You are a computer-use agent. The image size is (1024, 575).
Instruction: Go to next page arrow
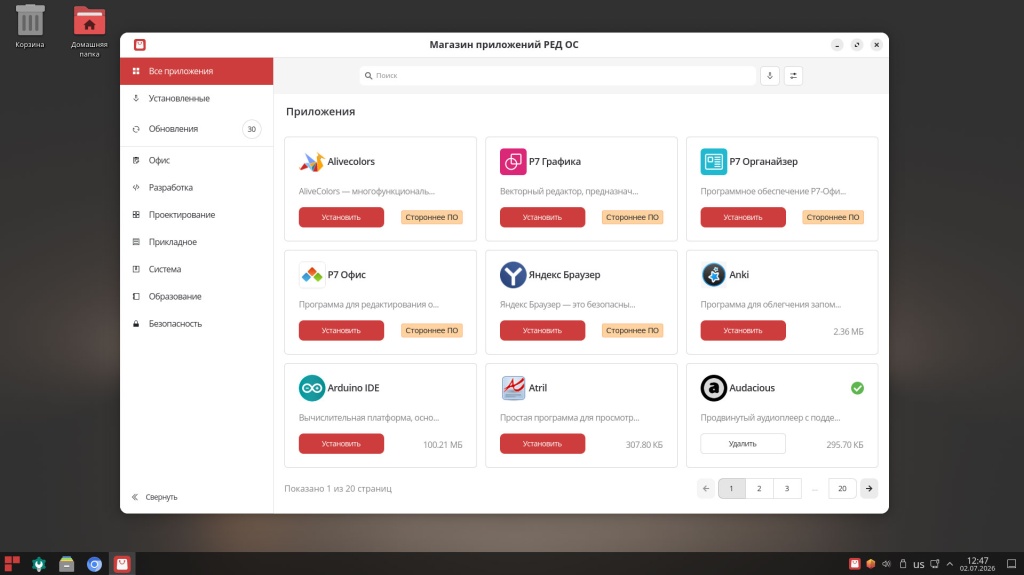(x=869, y=488)
